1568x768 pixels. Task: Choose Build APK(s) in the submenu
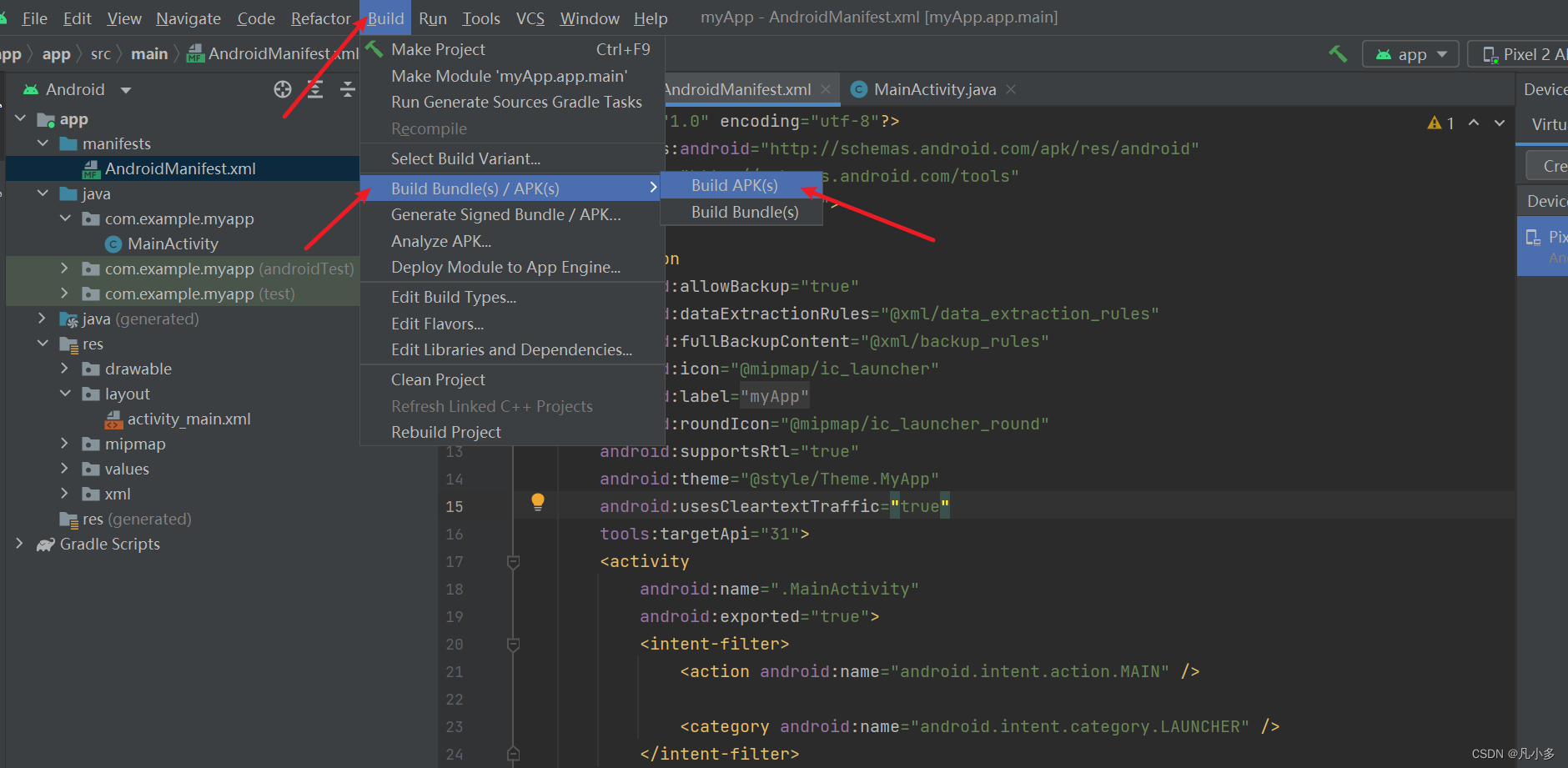tap(741, 185)
